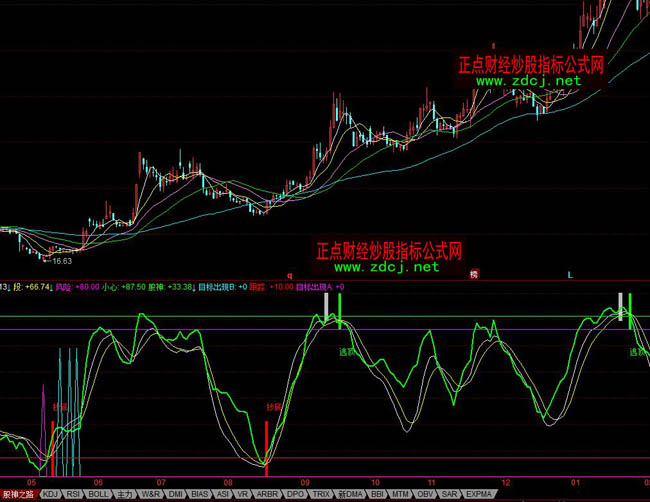The height and width of the screenshot is (502, 650).
Task: Open the BOLL indicator tab
Action: 98,494
